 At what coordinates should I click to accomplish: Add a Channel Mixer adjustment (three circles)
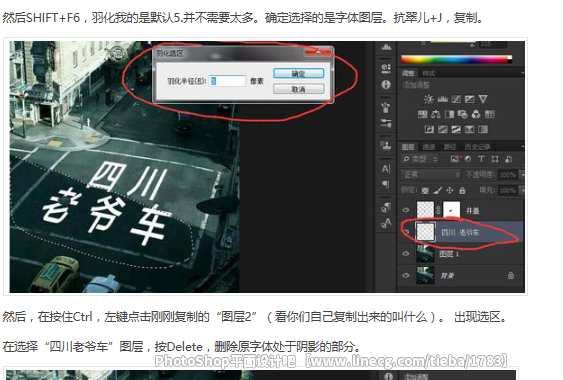point(476,114)
